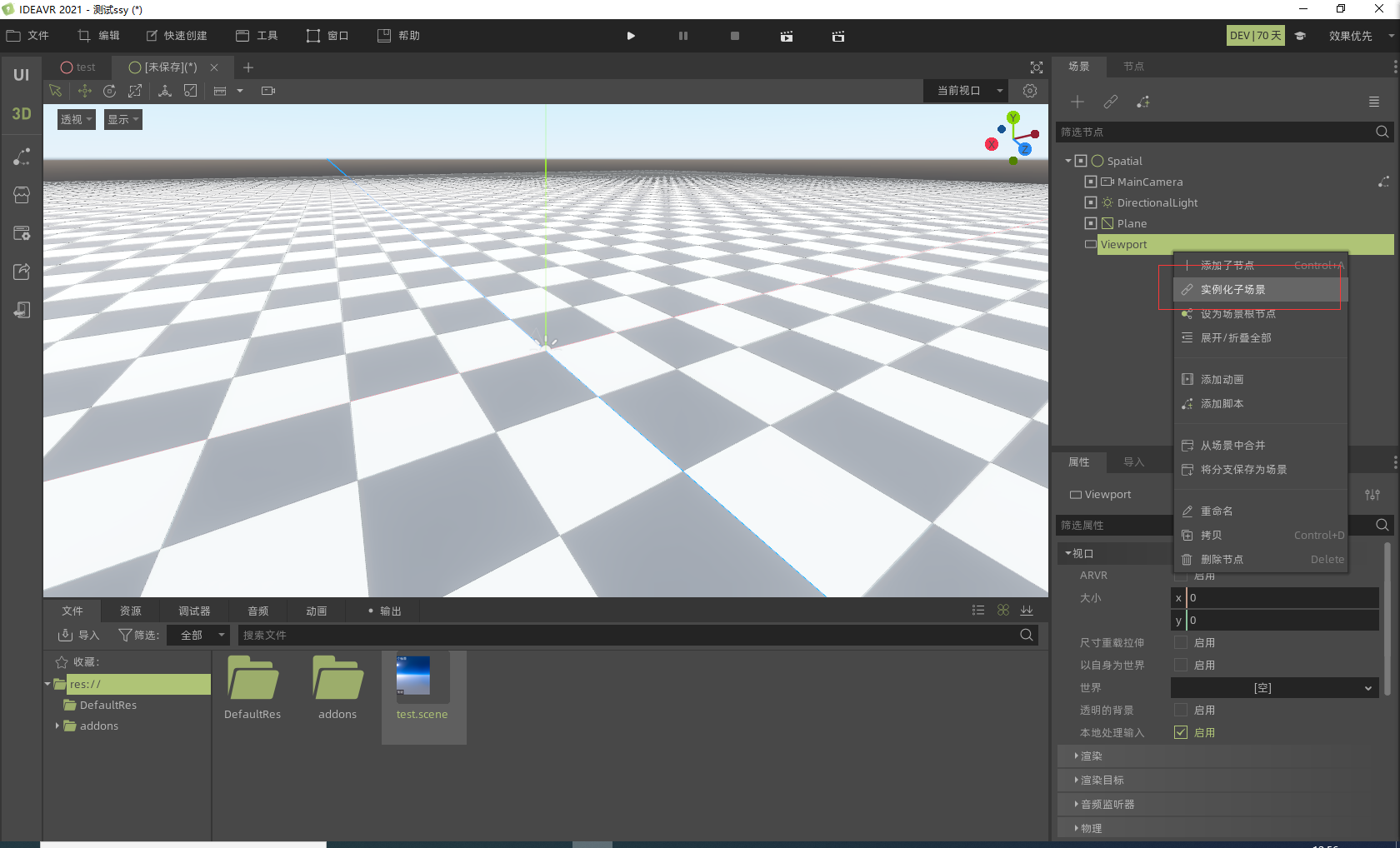Add a new scene tab with plus
1400x848 pixels.
(248, 67)
